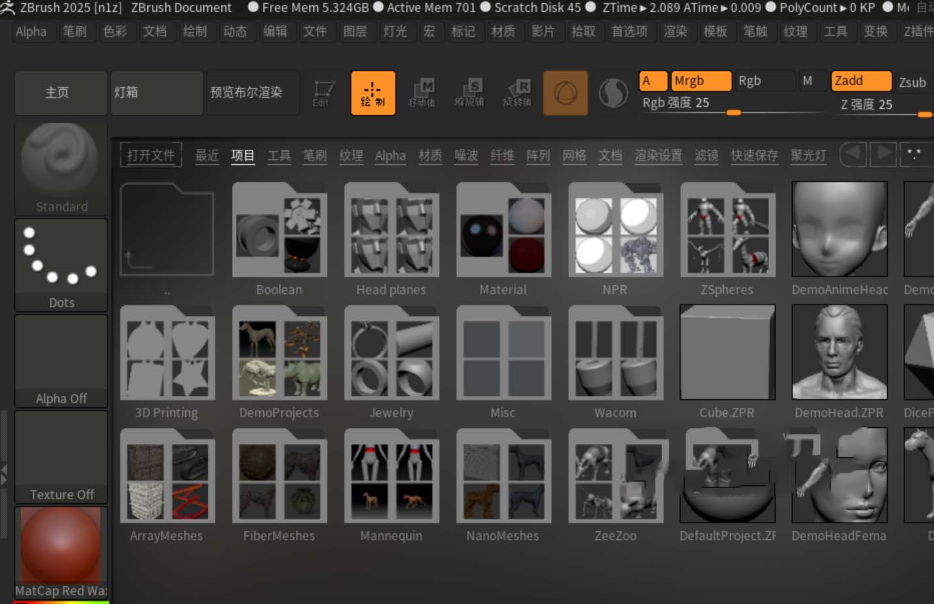Open the Misc folder
The height and width of the screenshot is (604, 934).
[503, 362]
